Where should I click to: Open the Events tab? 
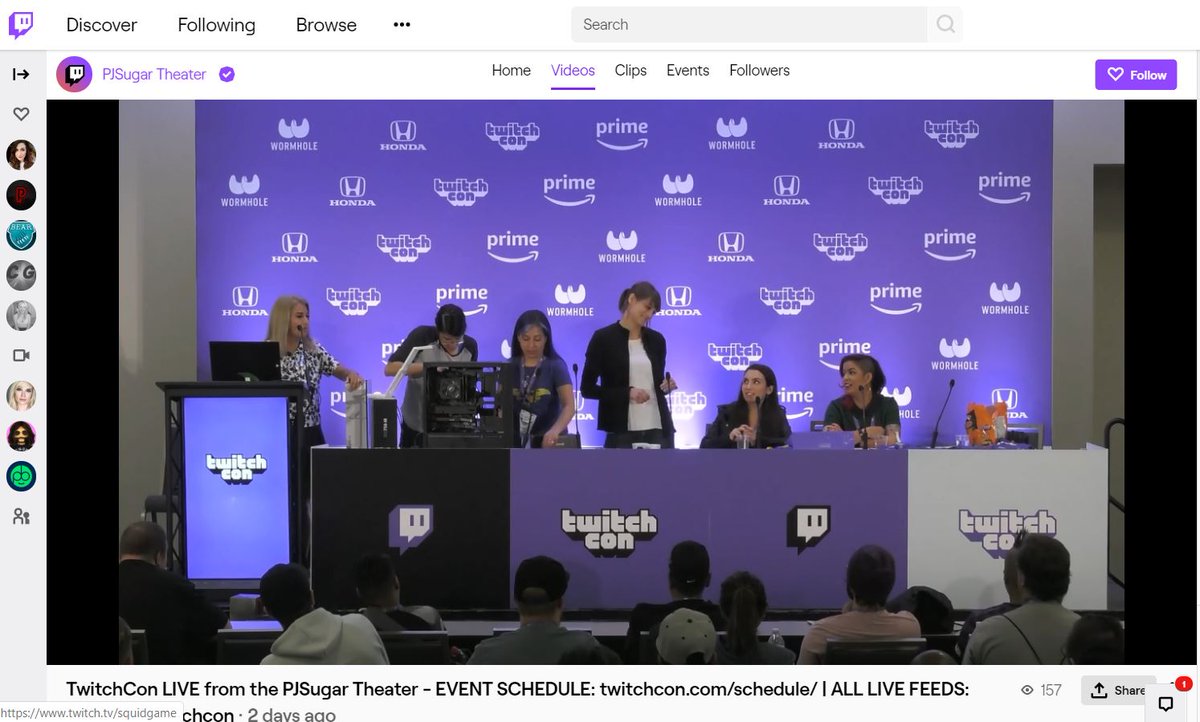point(688,71)
